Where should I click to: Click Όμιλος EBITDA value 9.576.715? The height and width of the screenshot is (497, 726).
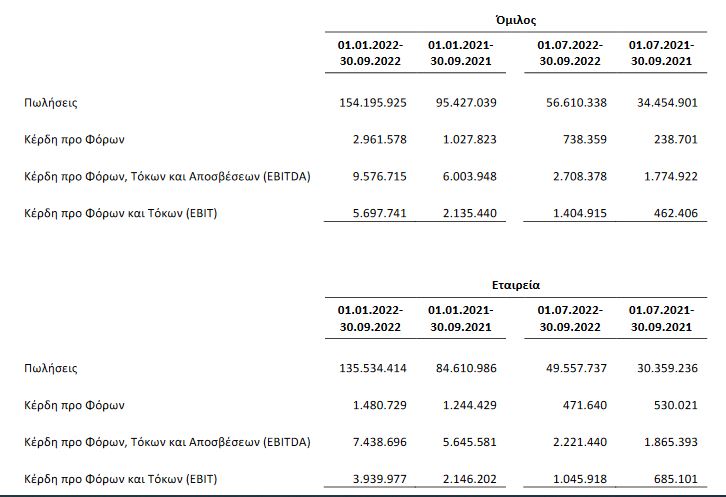[x=378, y=176]
